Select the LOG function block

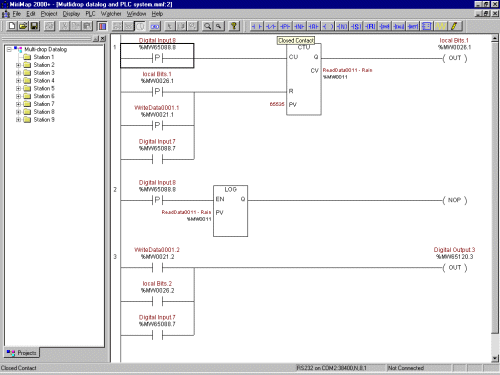click(x=230, y=211)
